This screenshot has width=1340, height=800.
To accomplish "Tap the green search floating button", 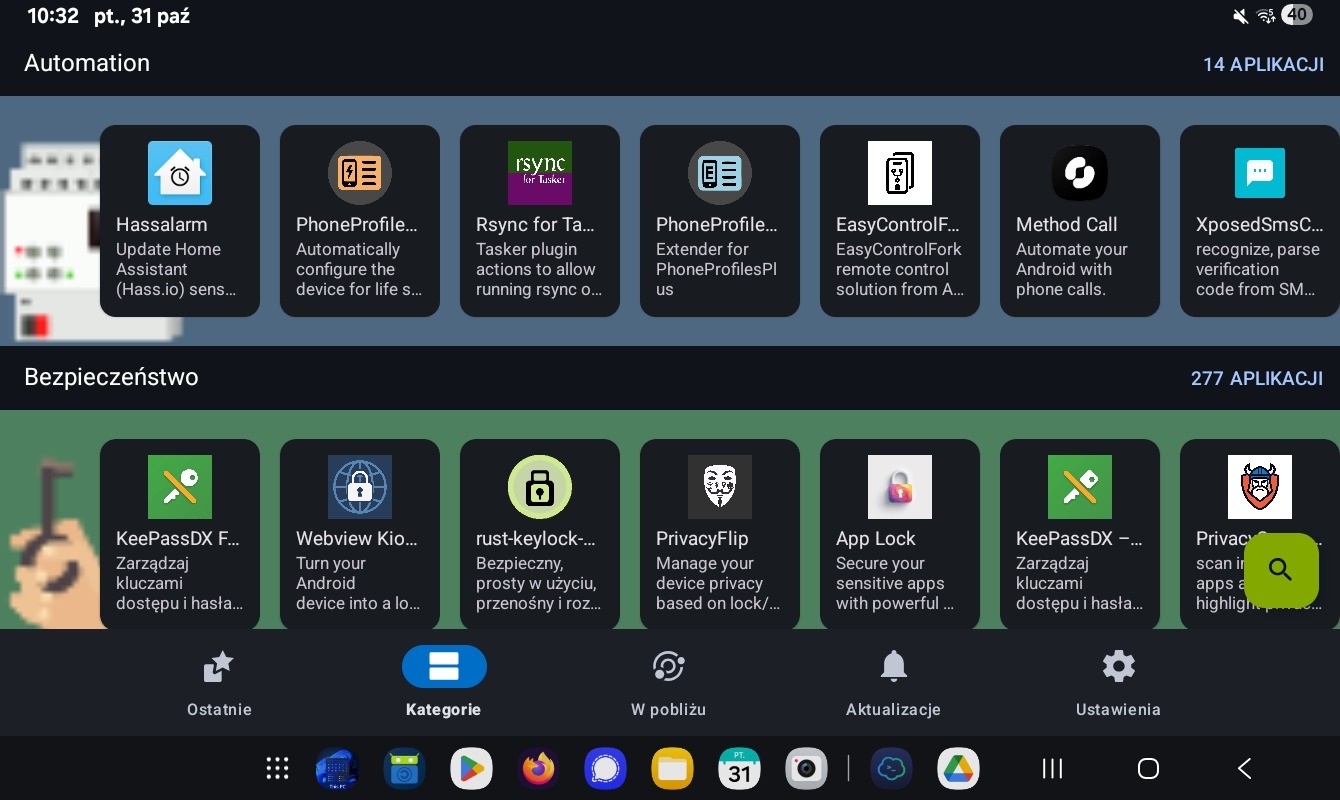I will (x=1281, y=570).
